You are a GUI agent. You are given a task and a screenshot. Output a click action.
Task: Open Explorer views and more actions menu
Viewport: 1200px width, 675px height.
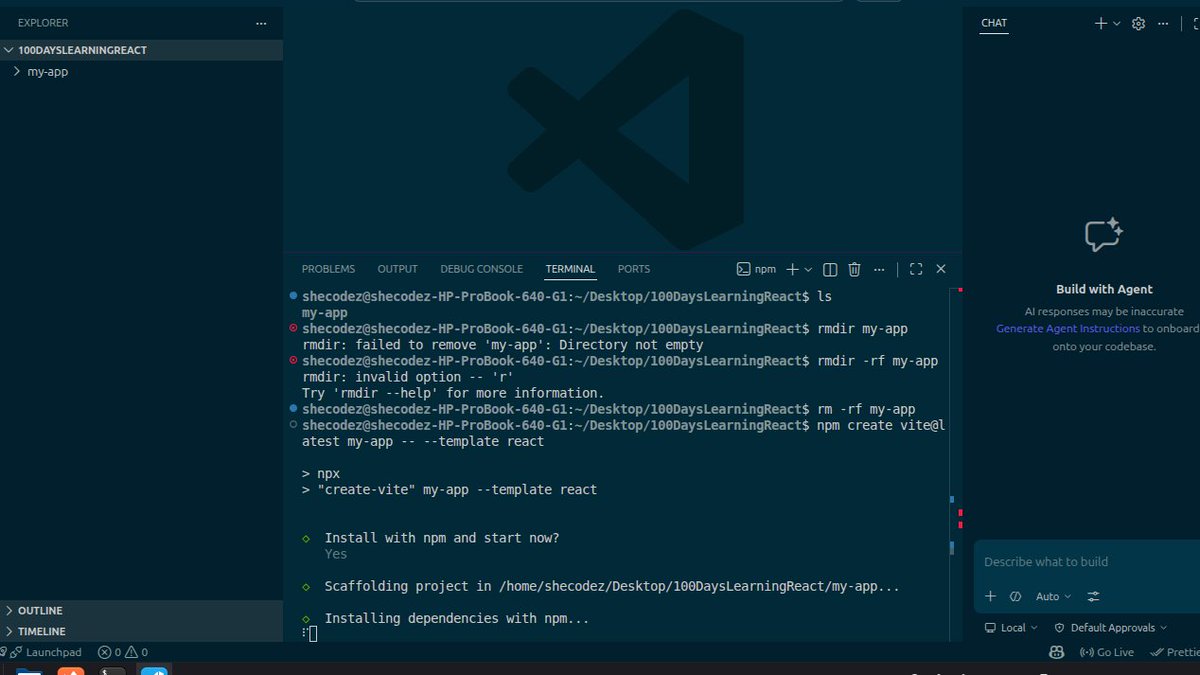[x=261, y=23]
